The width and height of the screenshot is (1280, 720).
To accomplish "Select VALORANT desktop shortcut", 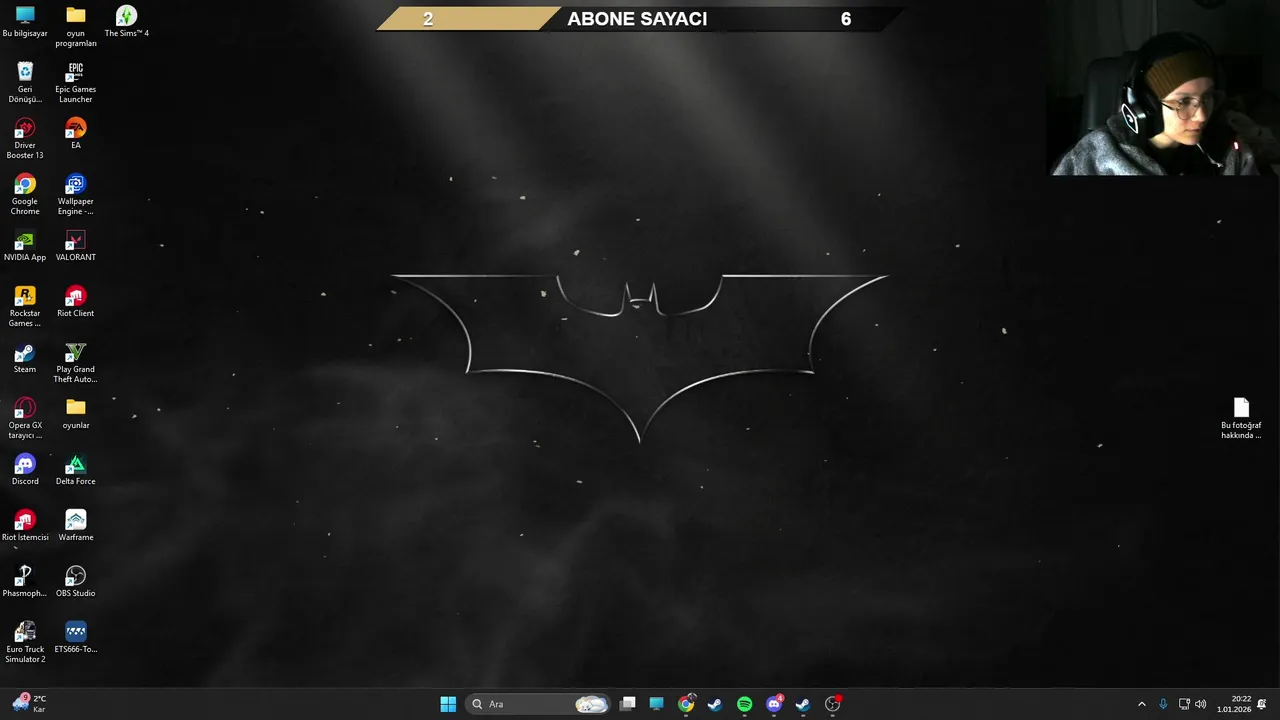I will tap(76, 245).
